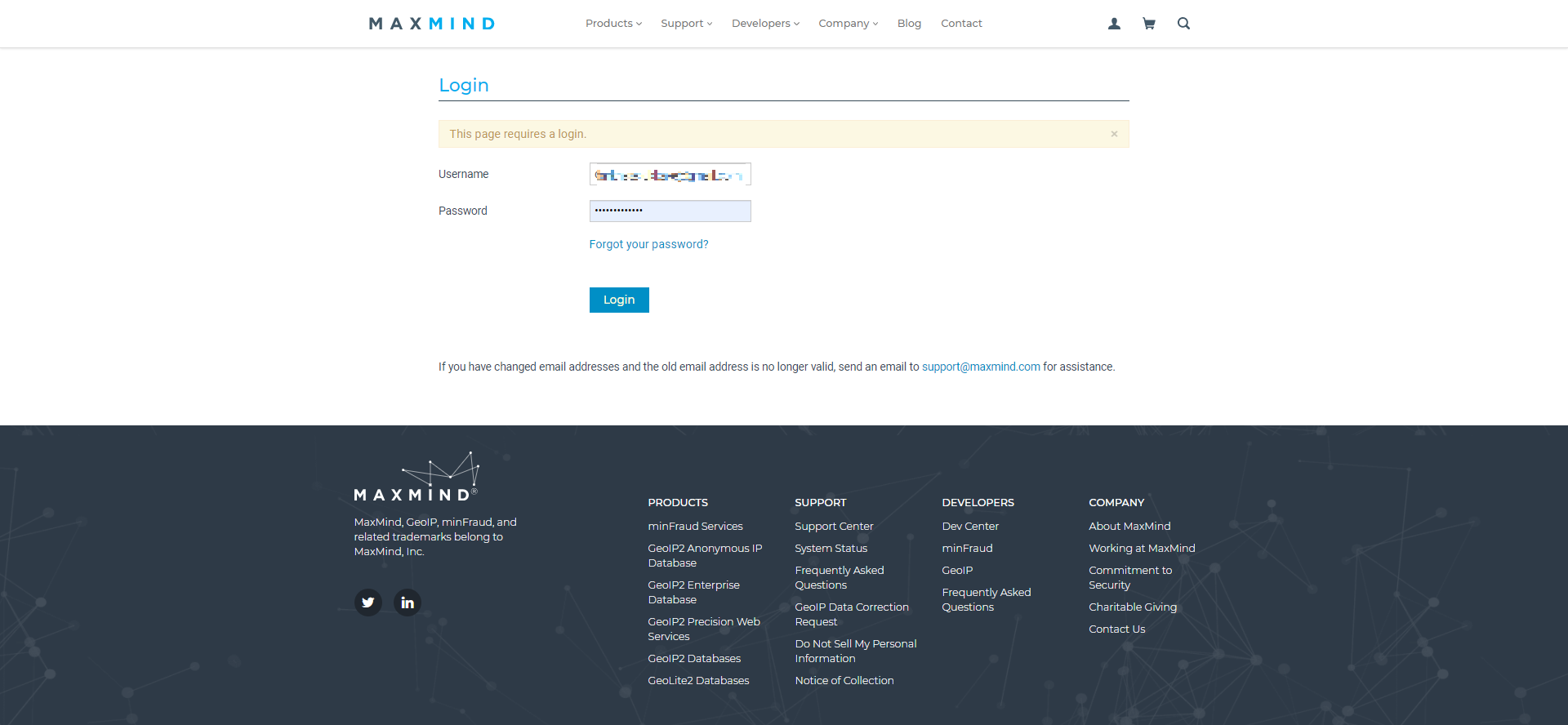Click the MaxMind header logo
The image size is (1568, 725).
point(432,24)
